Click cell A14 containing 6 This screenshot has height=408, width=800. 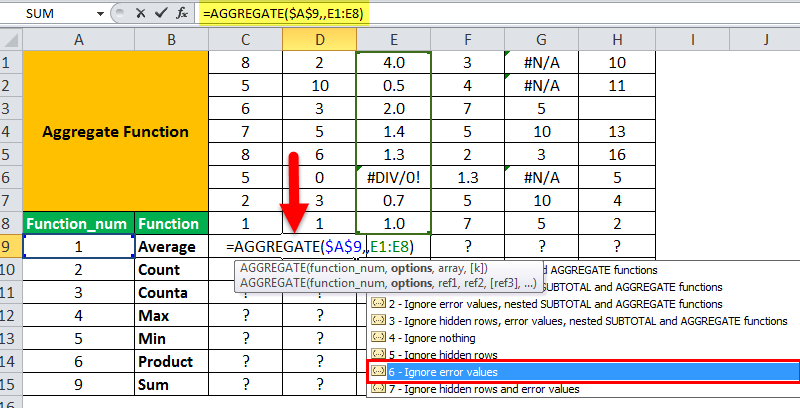click(x=79, y=361)
